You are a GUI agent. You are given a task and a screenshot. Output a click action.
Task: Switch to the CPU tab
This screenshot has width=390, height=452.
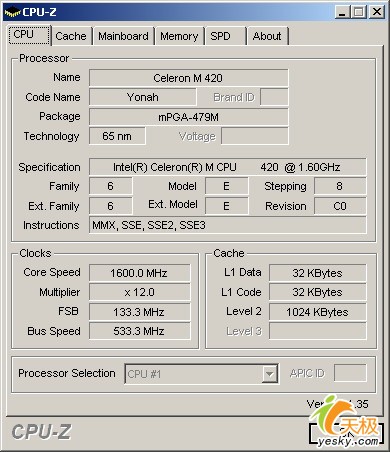tap(29, 35)
